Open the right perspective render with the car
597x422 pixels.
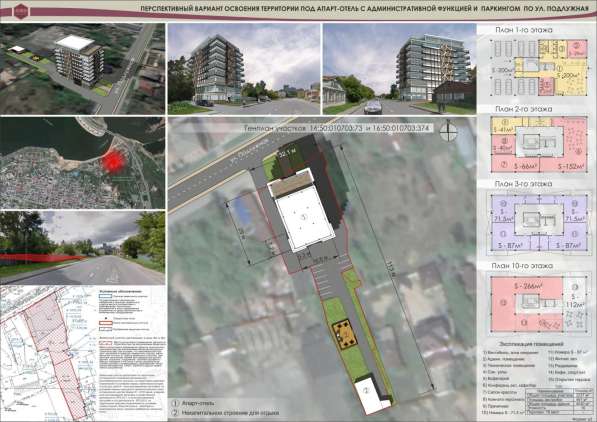(x=399, y=69)
